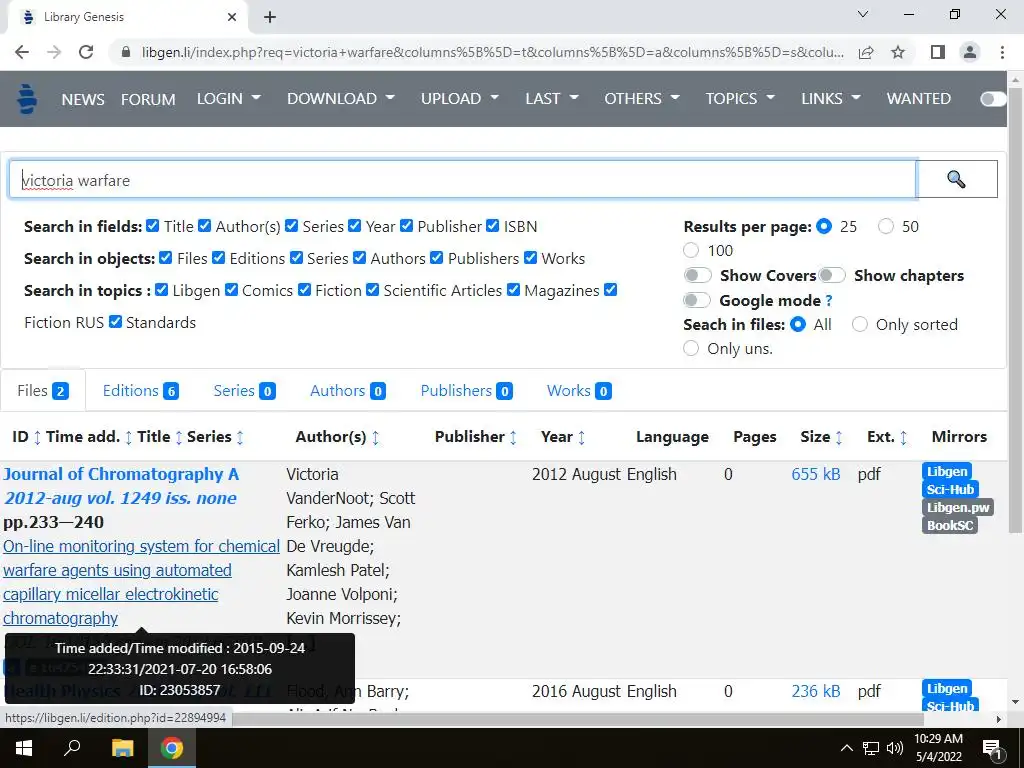
Task: Open the DOWNLOAD dropdown menu
Action: 341,99
